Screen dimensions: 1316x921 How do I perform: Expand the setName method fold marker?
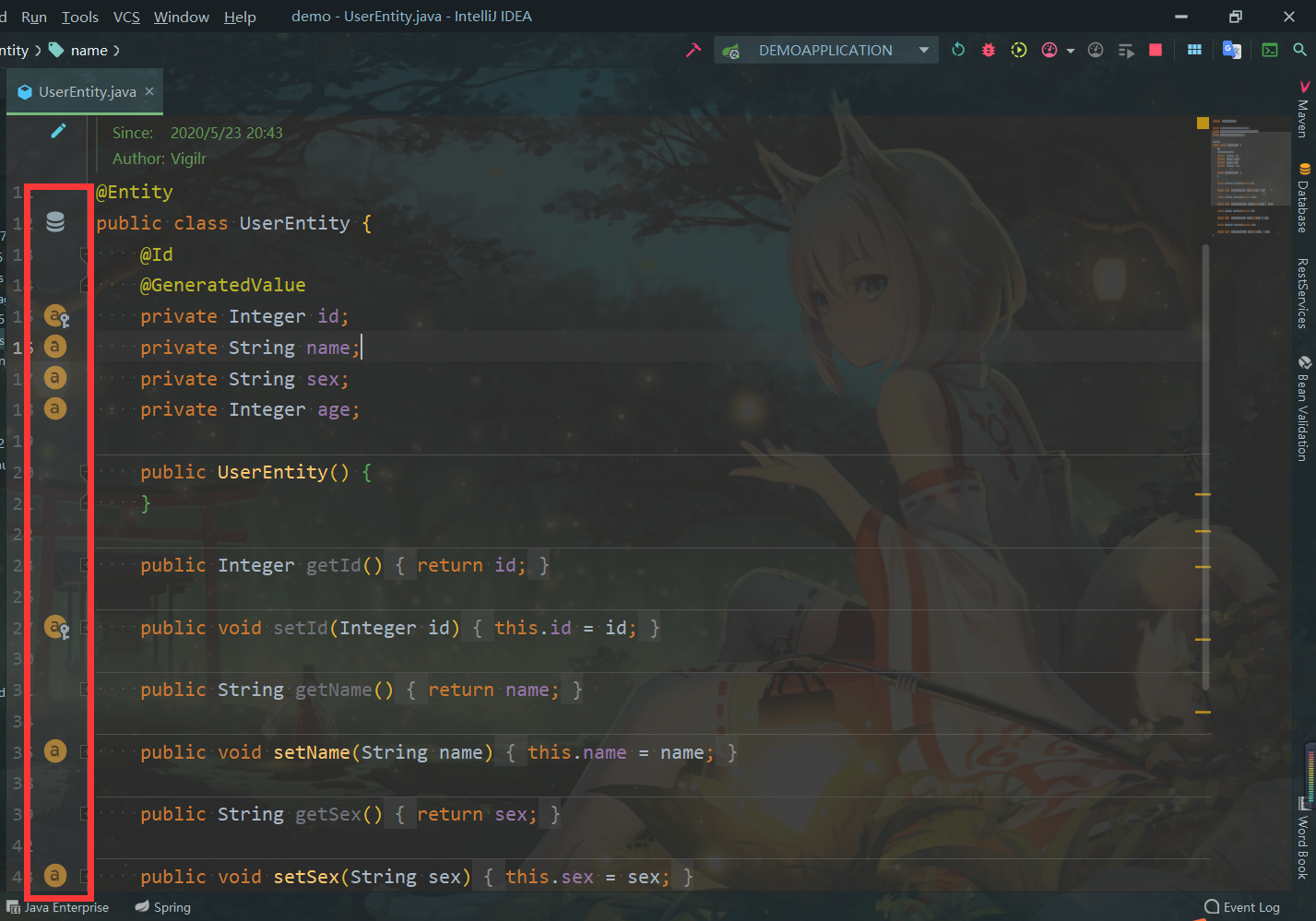pos(84,752)
